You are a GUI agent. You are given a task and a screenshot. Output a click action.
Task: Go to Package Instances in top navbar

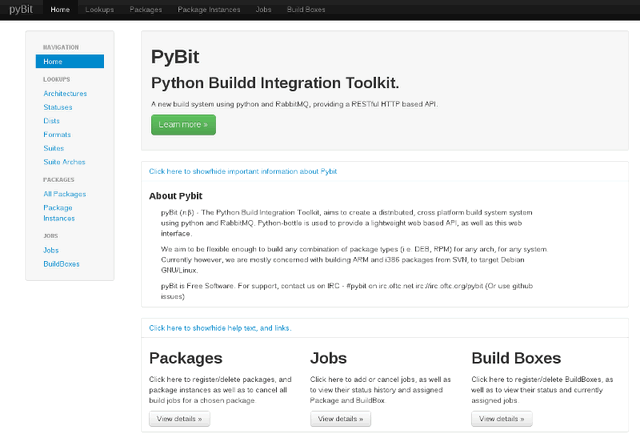pos(209,9)
